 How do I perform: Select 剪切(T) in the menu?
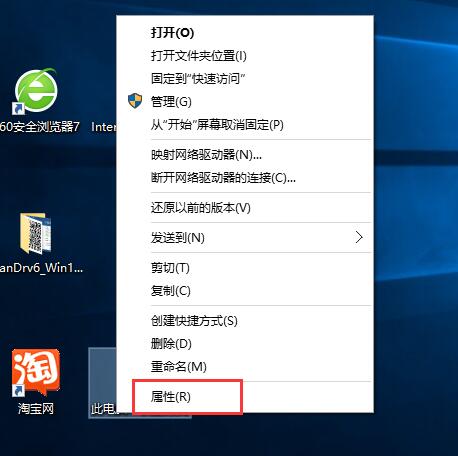click(x=245, y=268)
